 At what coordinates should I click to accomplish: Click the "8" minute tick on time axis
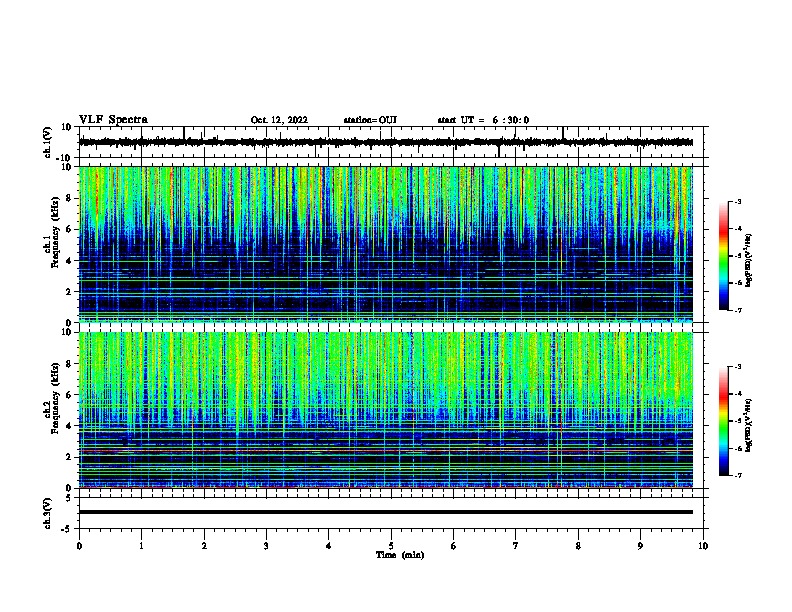[578, 546]
